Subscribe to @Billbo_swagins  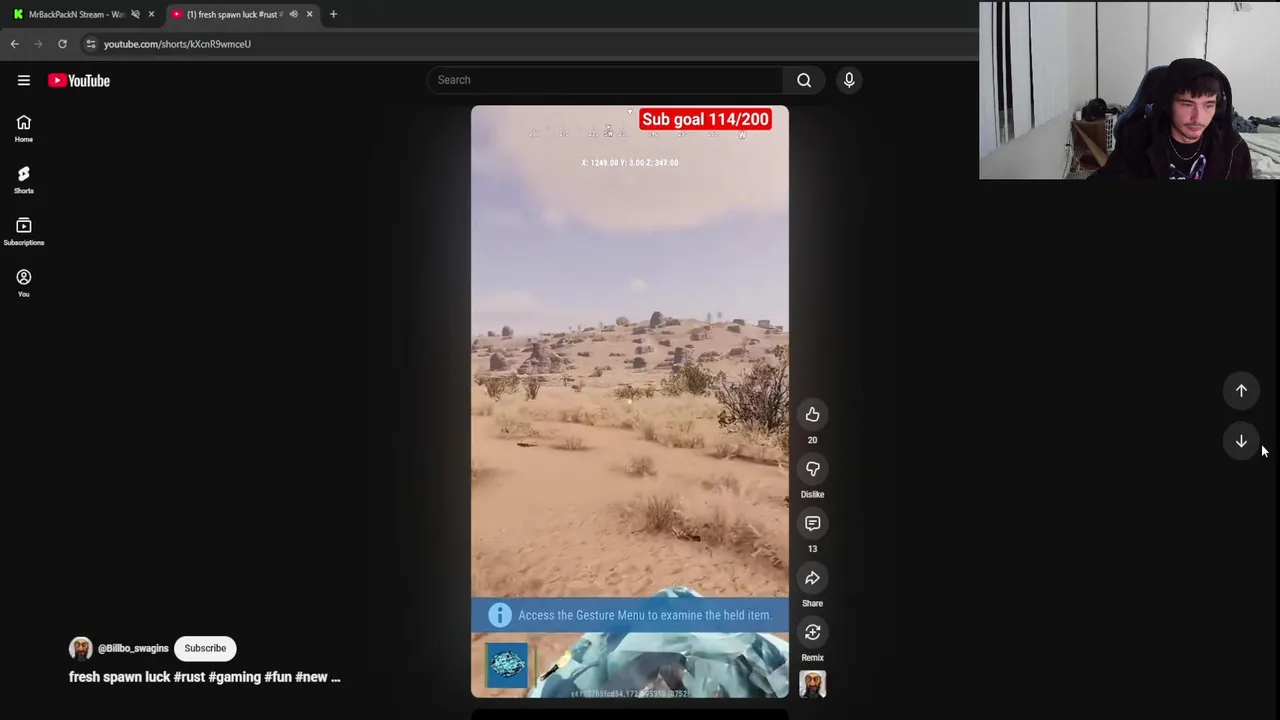click(x=205, y=648)
